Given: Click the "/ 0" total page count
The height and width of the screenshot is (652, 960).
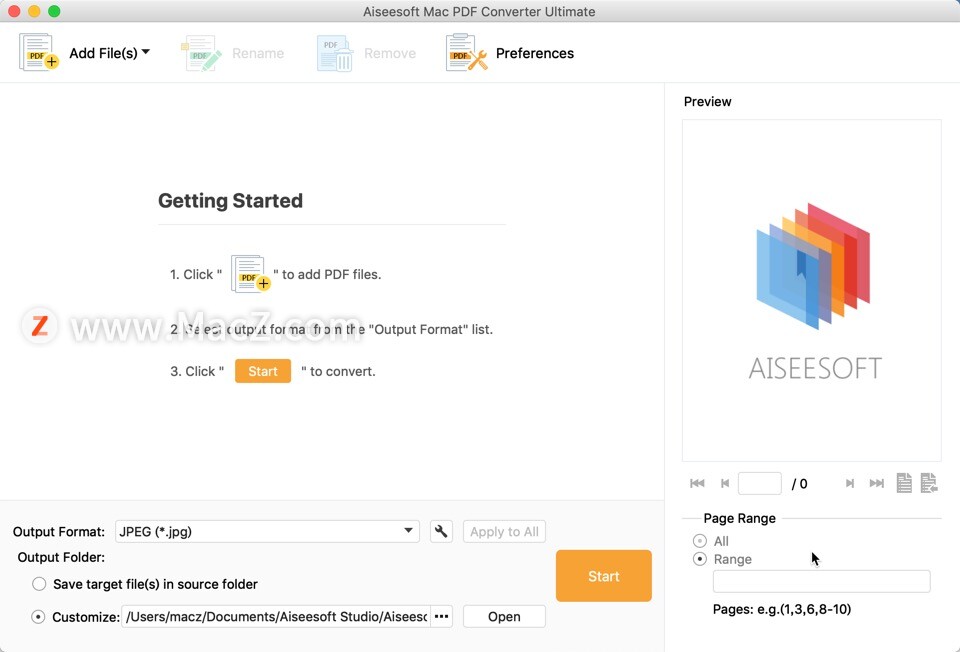Looking at the screenshot, I should pyautogui.click(x=800, y=484).
